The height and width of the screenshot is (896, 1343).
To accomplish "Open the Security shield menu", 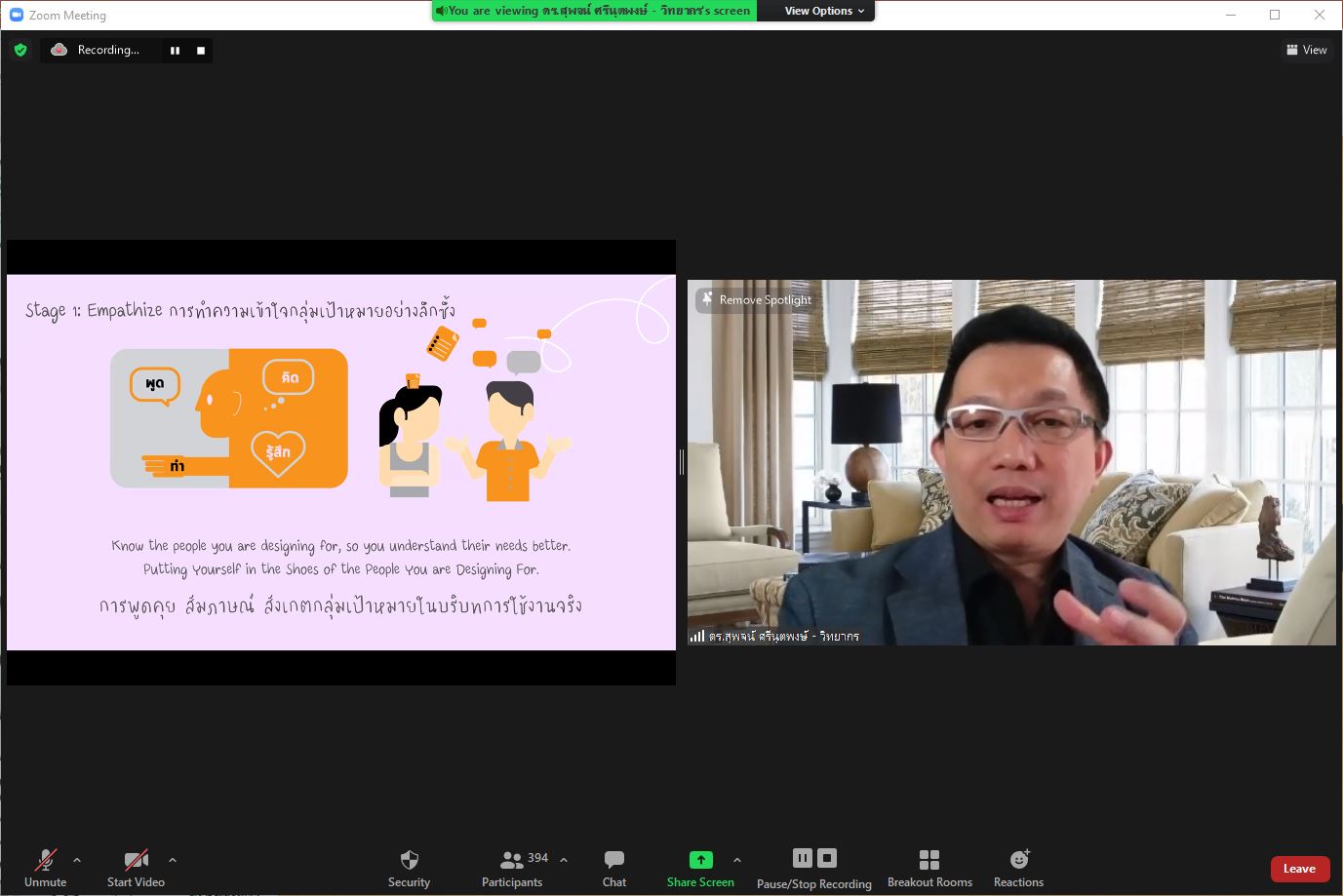I will coord(409,868).
